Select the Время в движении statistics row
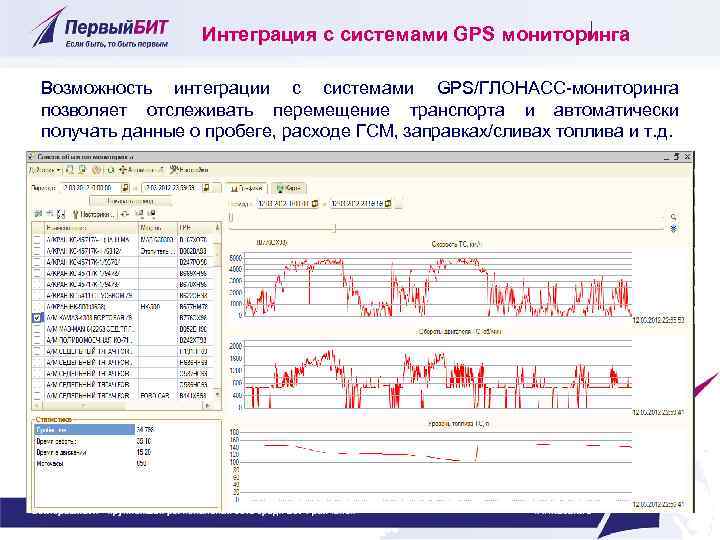This screenshot has height=540, width=720. (126, 452)
